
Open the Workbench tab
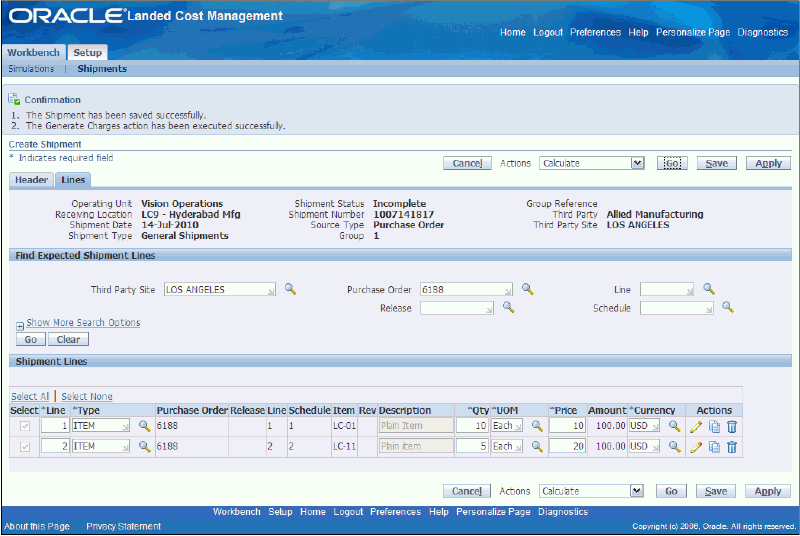pos(34,52)
